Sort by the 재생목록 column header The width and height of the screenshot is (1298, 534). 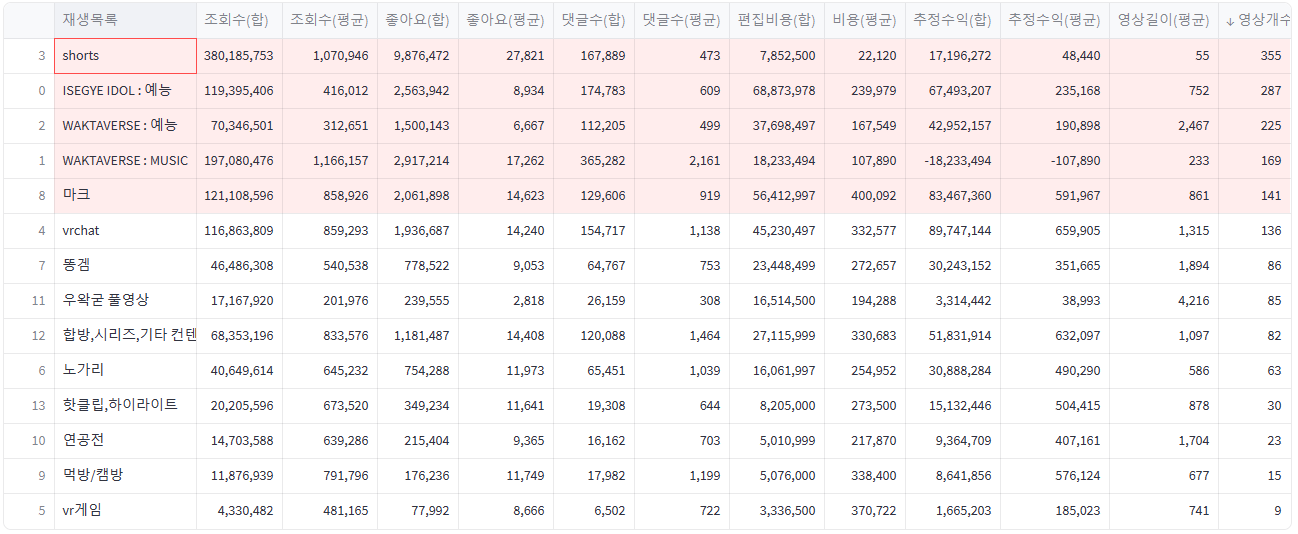(x=125, y=20)
